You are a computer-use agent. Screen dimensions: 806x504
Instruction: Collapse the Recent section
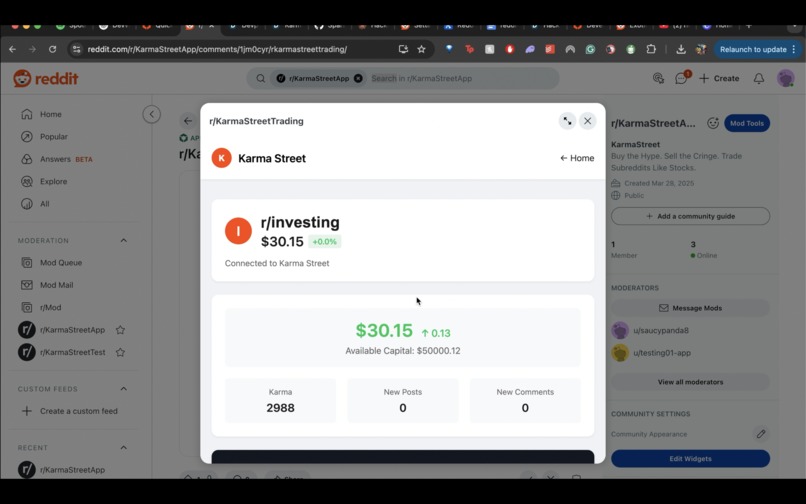pyautogui.click(x=123, y=447)
